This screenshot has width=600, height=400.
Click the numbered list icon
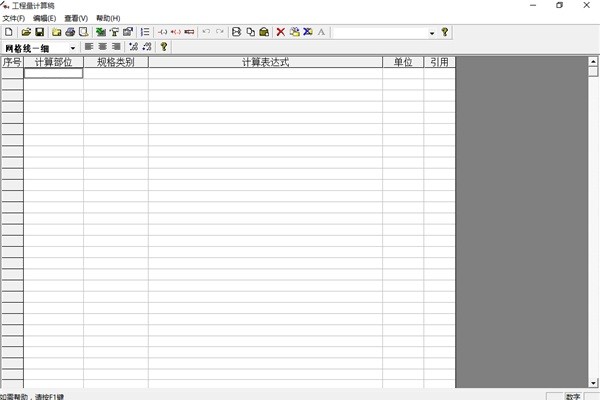[x=145, y=32]
